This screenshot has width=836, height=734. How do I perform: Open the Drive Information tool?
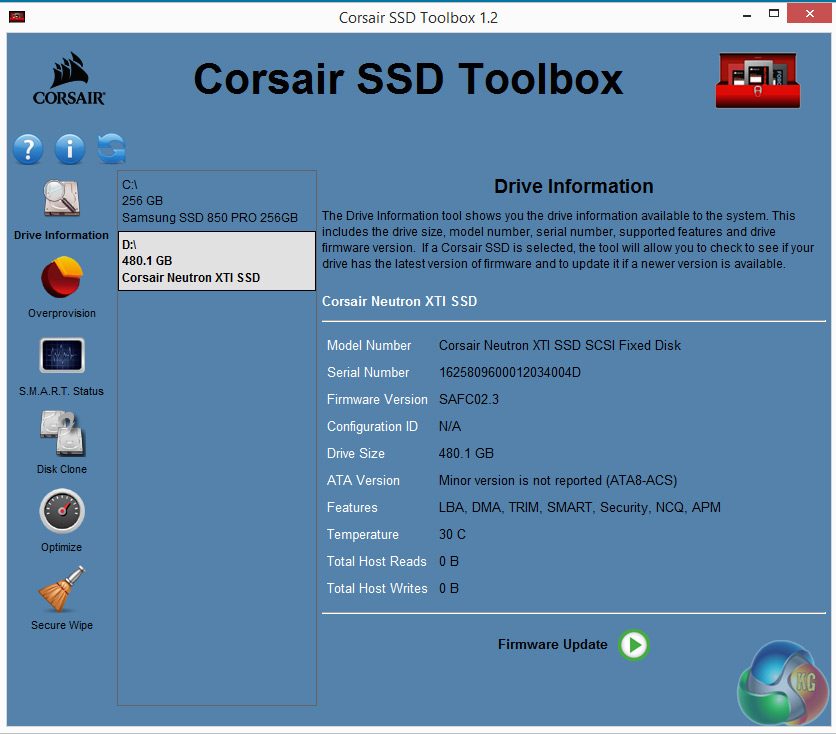(x=61, y=210)
